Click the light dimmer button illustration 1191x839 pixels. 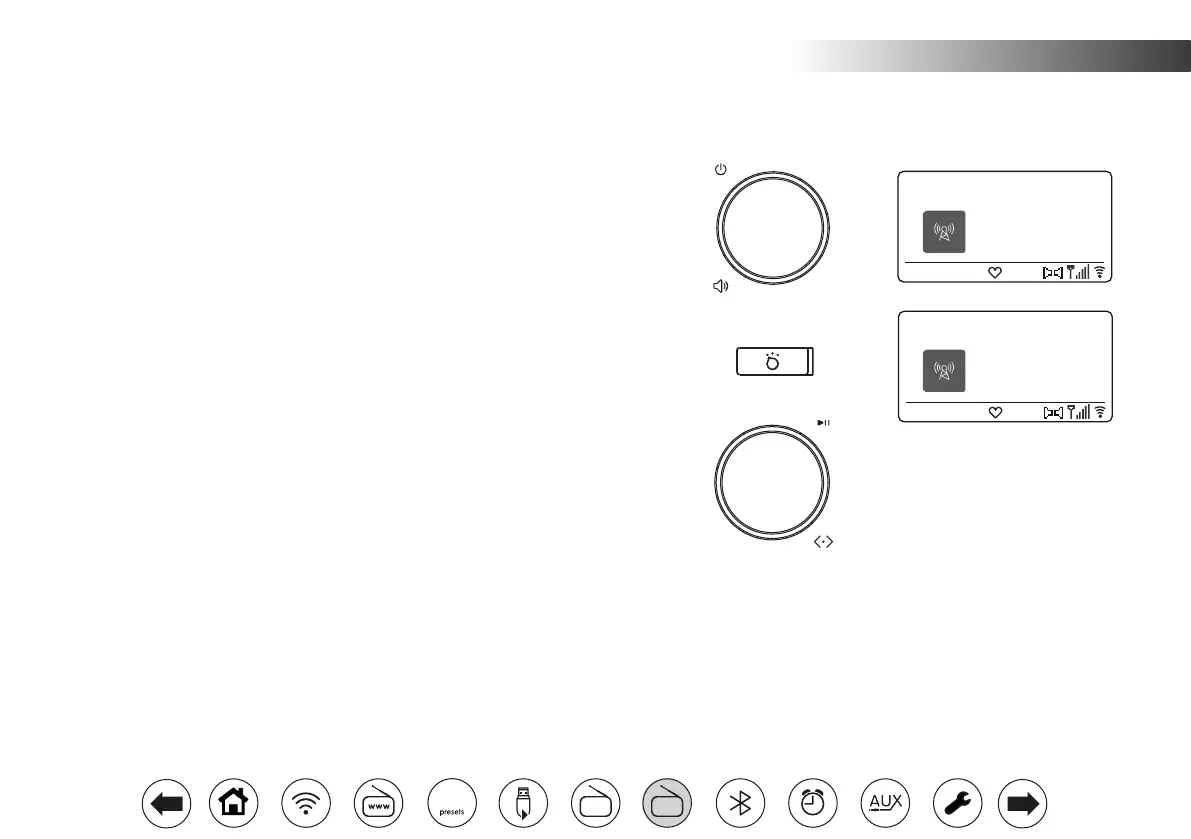coord(775,361)
